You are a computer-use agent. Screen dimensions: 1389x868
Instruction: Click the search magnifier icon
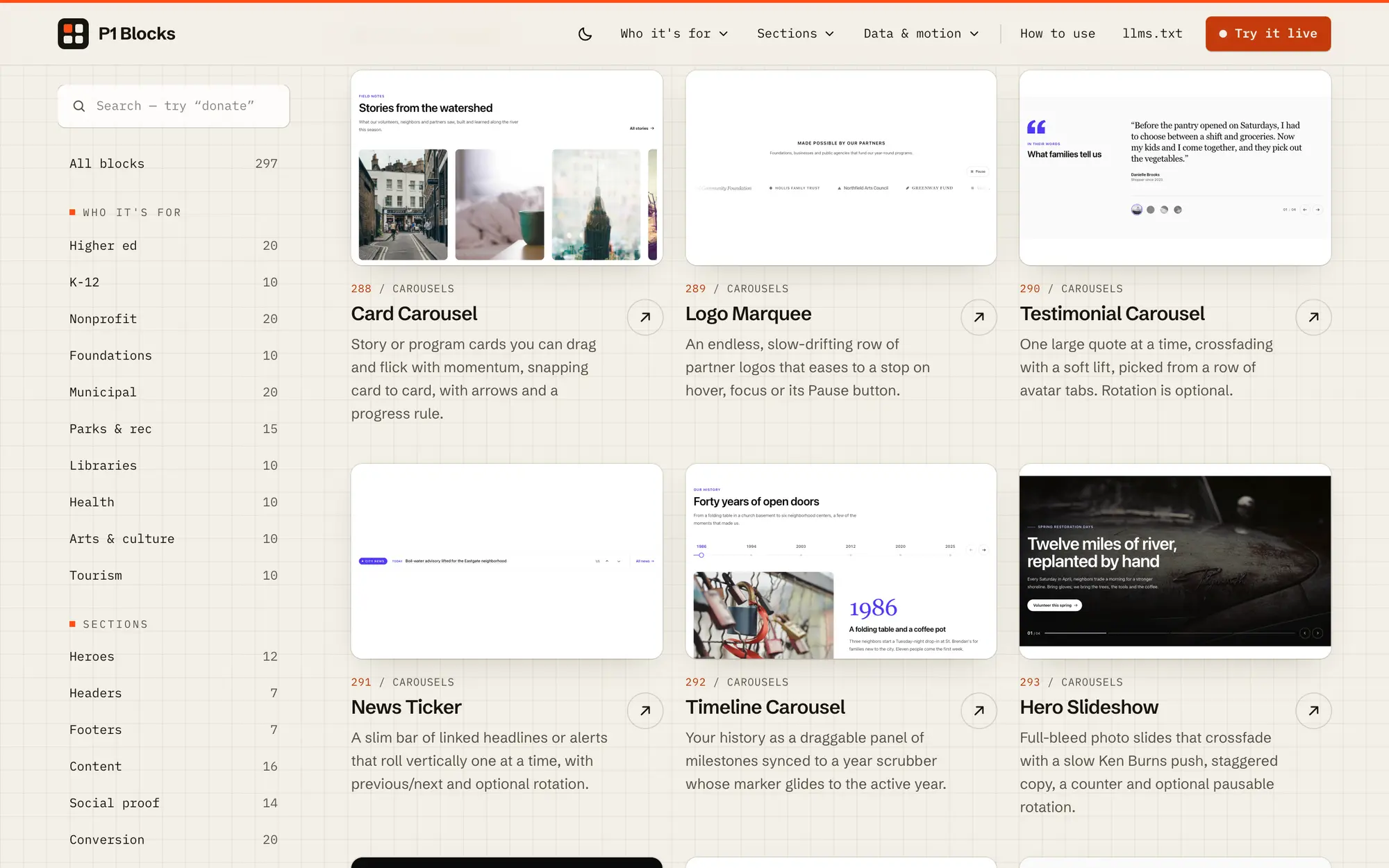coord(79,106)
